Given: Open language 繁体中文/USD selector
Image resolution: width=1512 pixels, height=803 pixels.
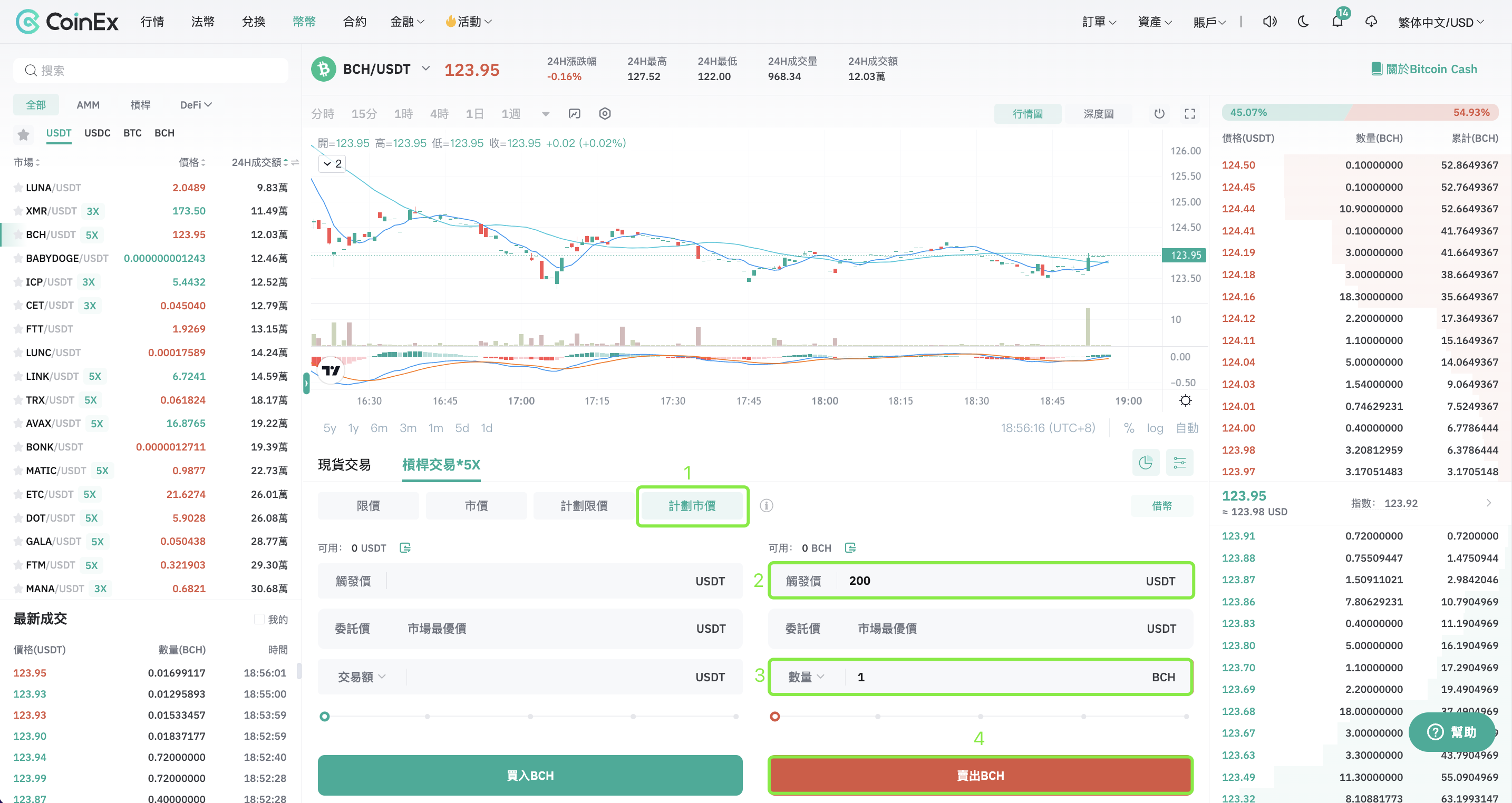Looking at the screenshot, I should [1440, 22].
